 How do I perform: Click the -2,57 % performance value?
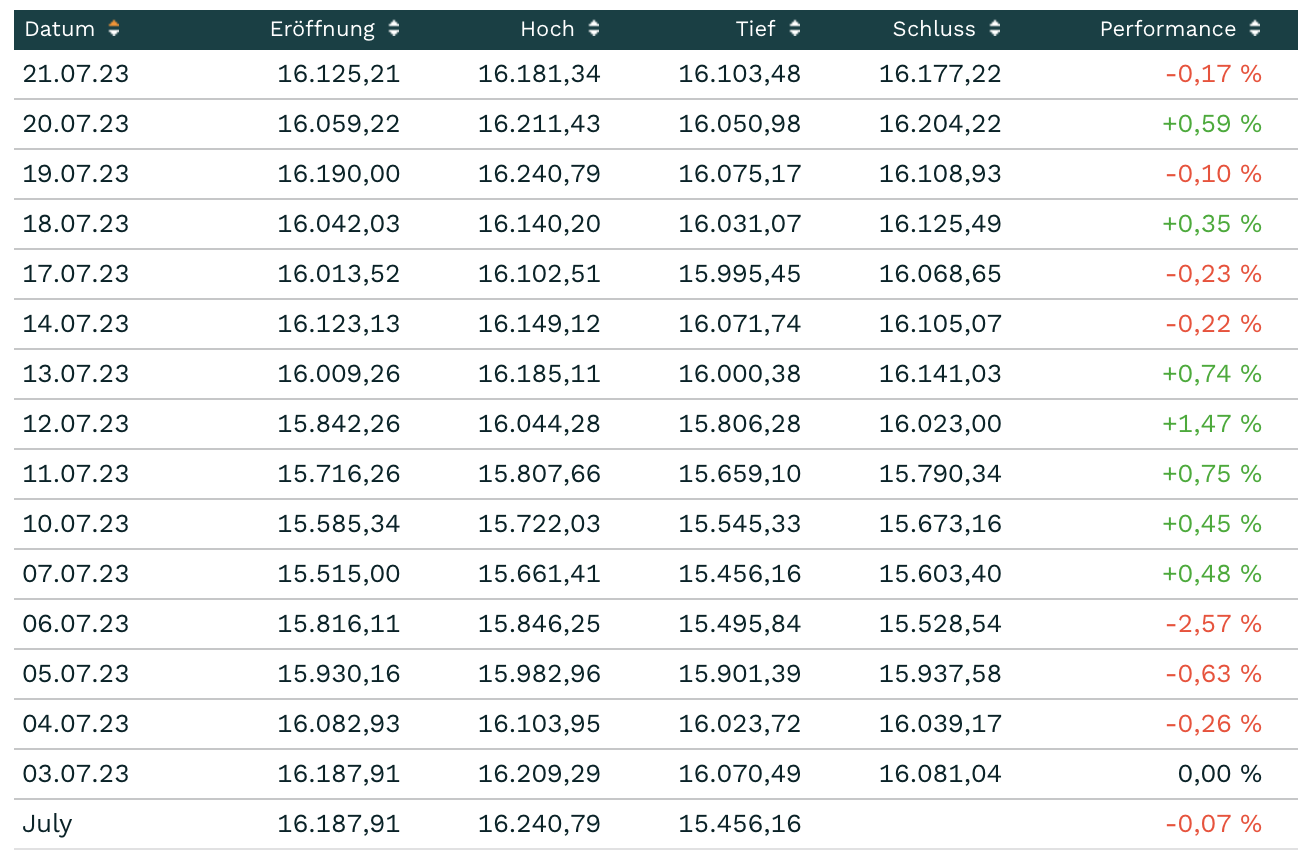(x=1213, y=624)
